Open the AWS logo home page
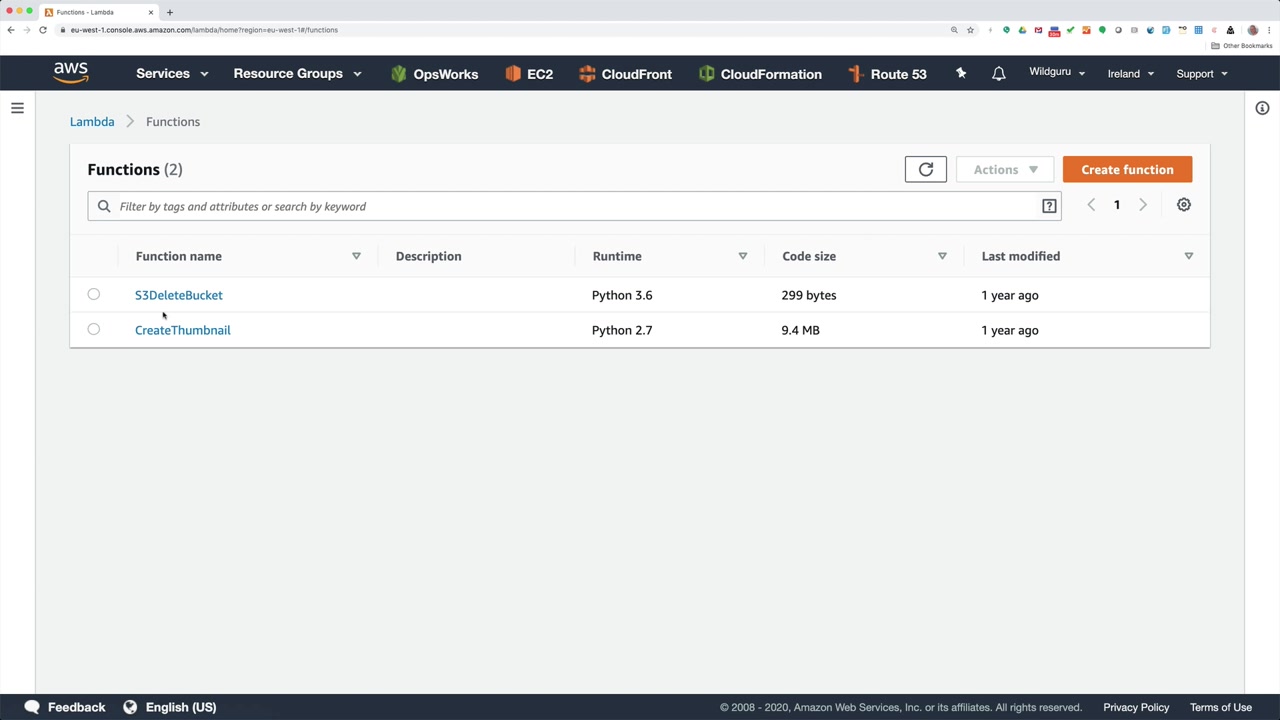This screenshot has height=720, width=1280. [x=71, y=73]
